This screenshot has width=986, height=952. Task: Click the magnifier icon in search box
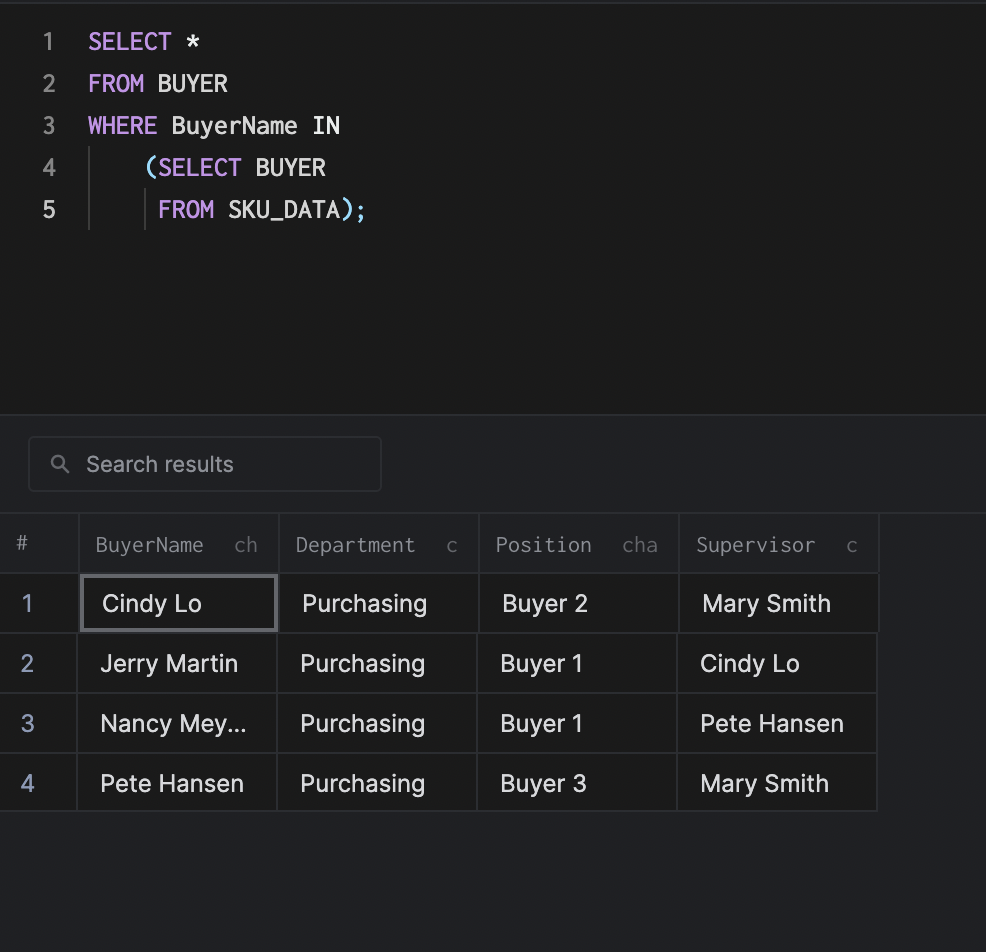[x=60, y=464]
